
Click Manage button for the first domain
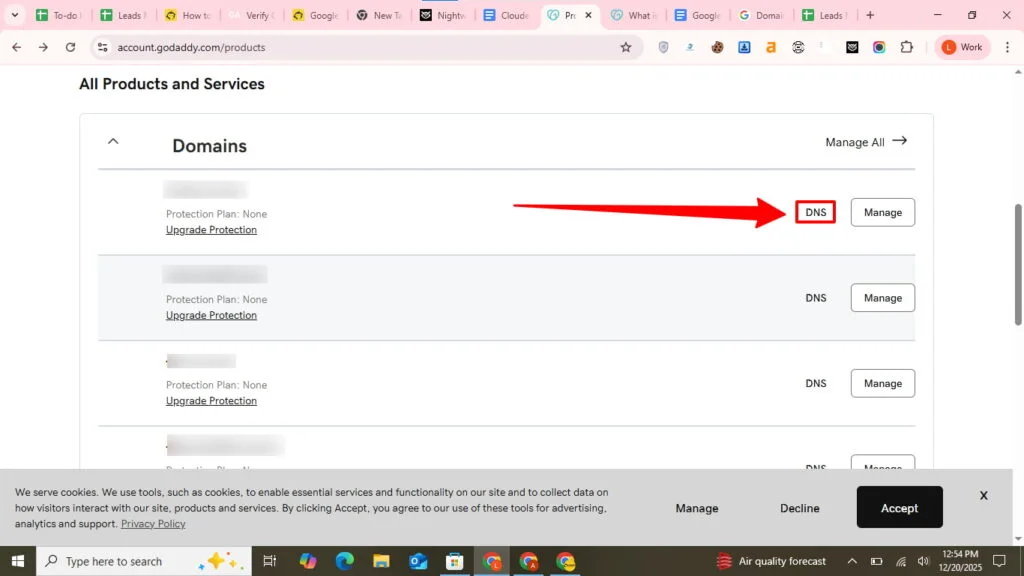[x=882, y=212]
